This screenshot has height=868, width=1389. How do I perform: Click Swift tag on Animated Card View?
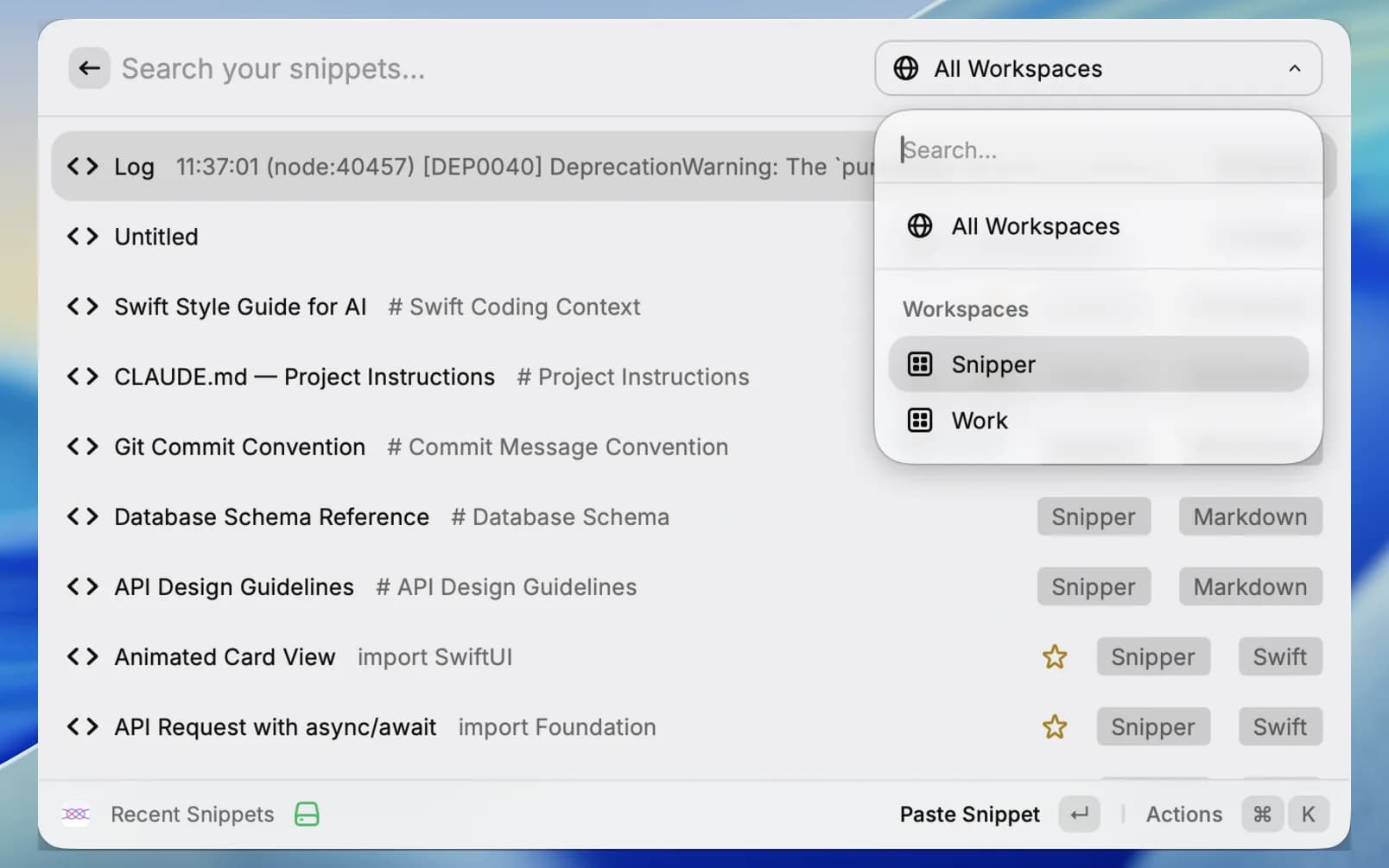click(x=1280, y=656)
